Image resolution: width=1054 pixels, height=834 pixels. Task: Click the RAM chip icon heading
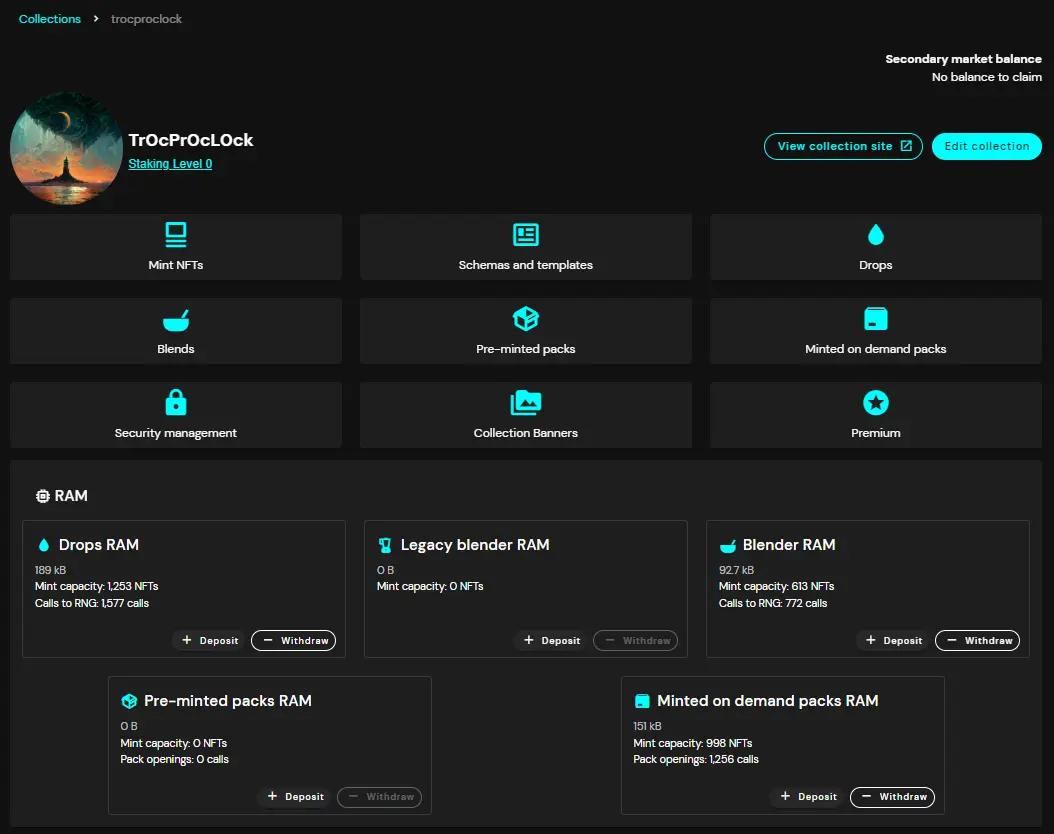click(42, 496)
